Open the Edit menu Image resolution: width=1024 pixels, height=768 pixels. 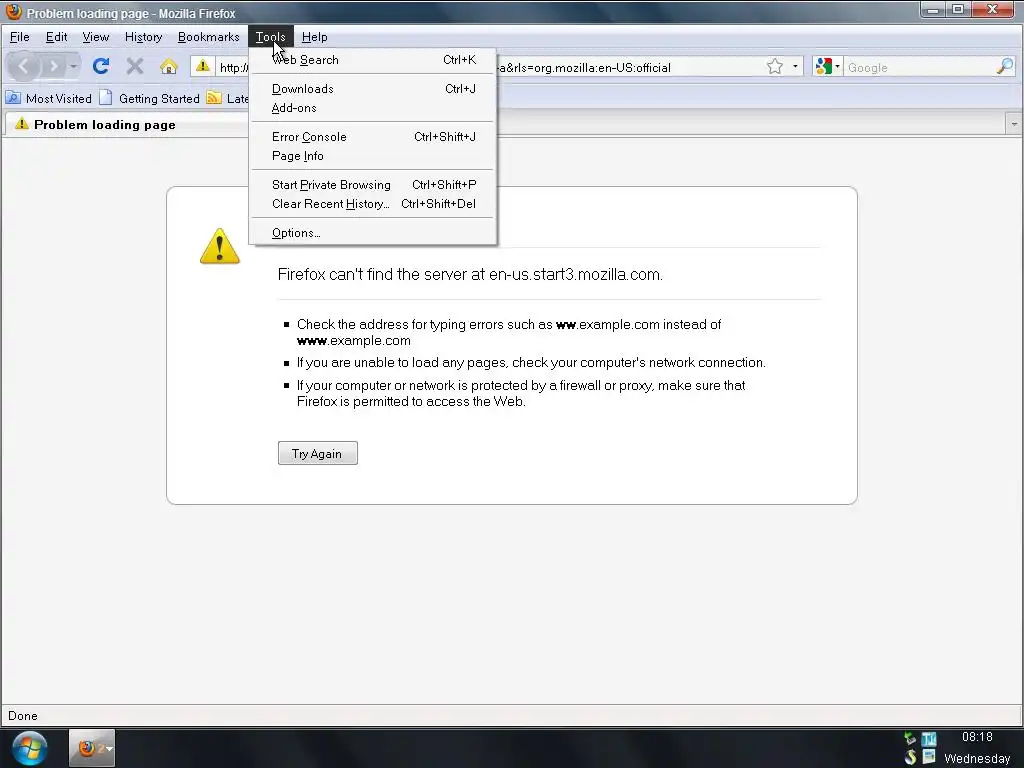tap(56, 37)
